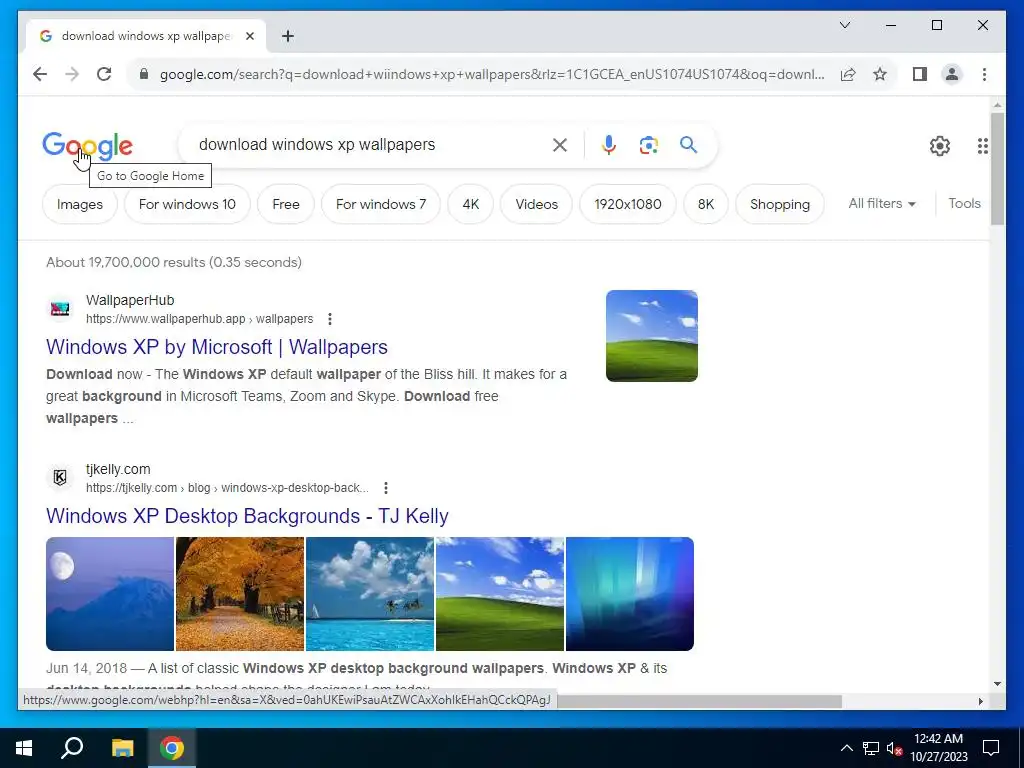This screenshot has height=768, width=1024.
Task: Click the tjkelly.com favicon
Action: tap(60, 478)
